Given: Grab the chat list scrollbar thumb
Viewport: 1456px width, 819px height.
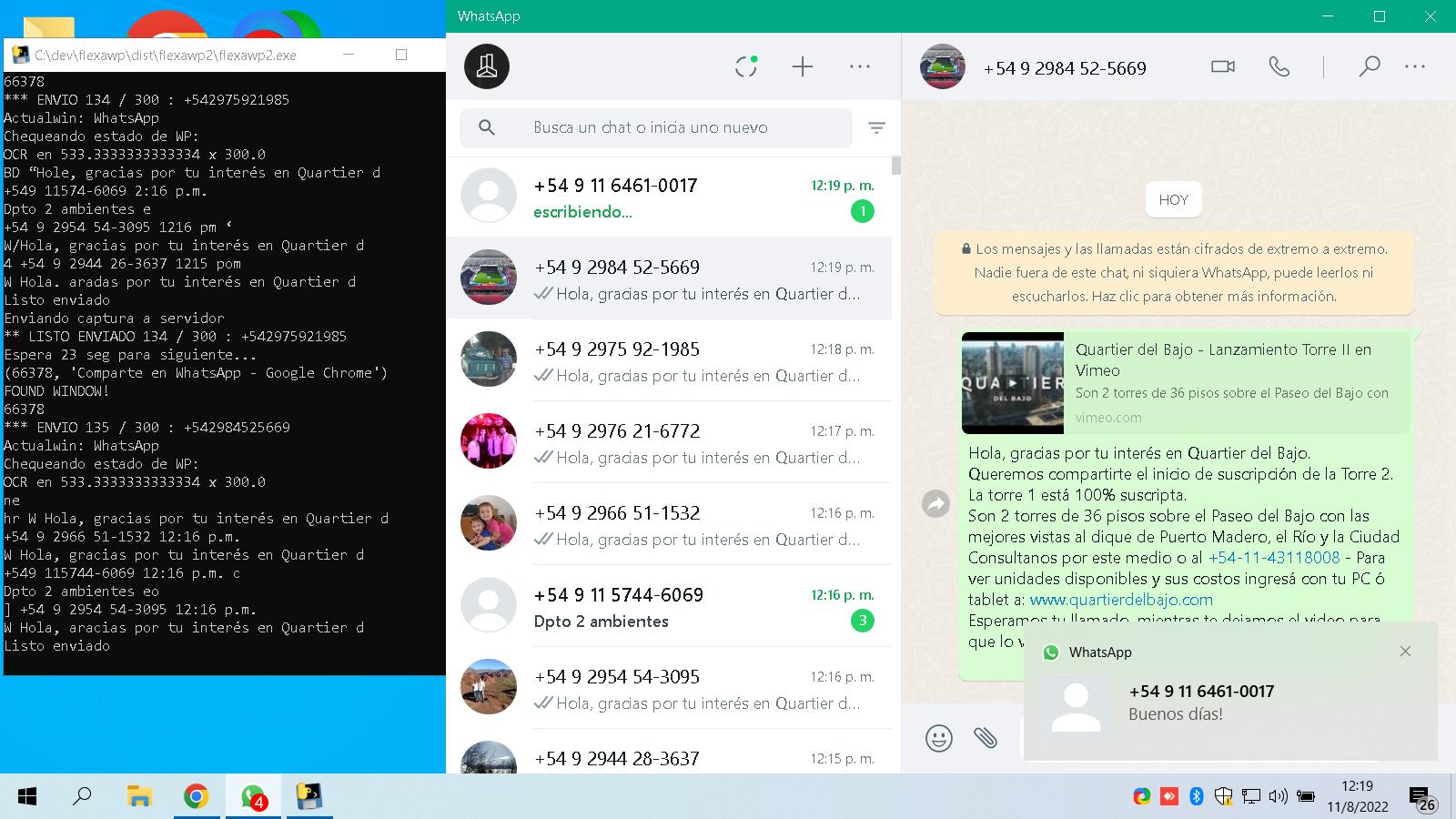Looking at the screenshot, I should coord(896,165).
